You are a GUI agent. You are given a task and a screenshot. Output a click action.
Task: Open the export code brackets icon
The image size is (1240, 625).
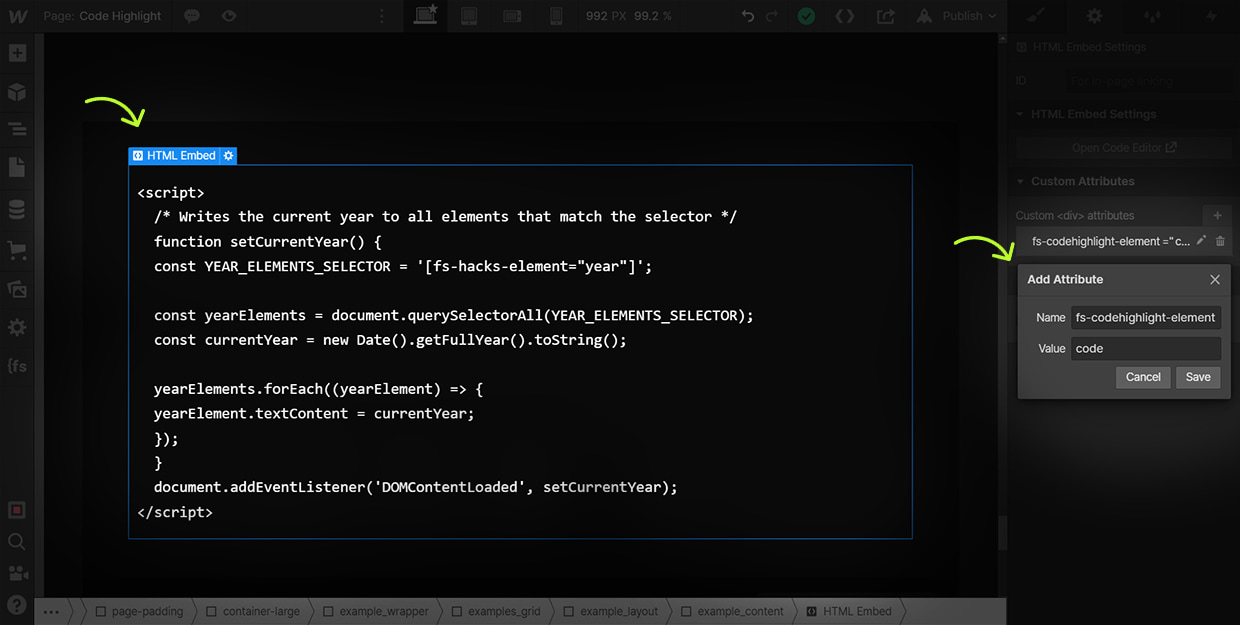(x=845, y=16)
